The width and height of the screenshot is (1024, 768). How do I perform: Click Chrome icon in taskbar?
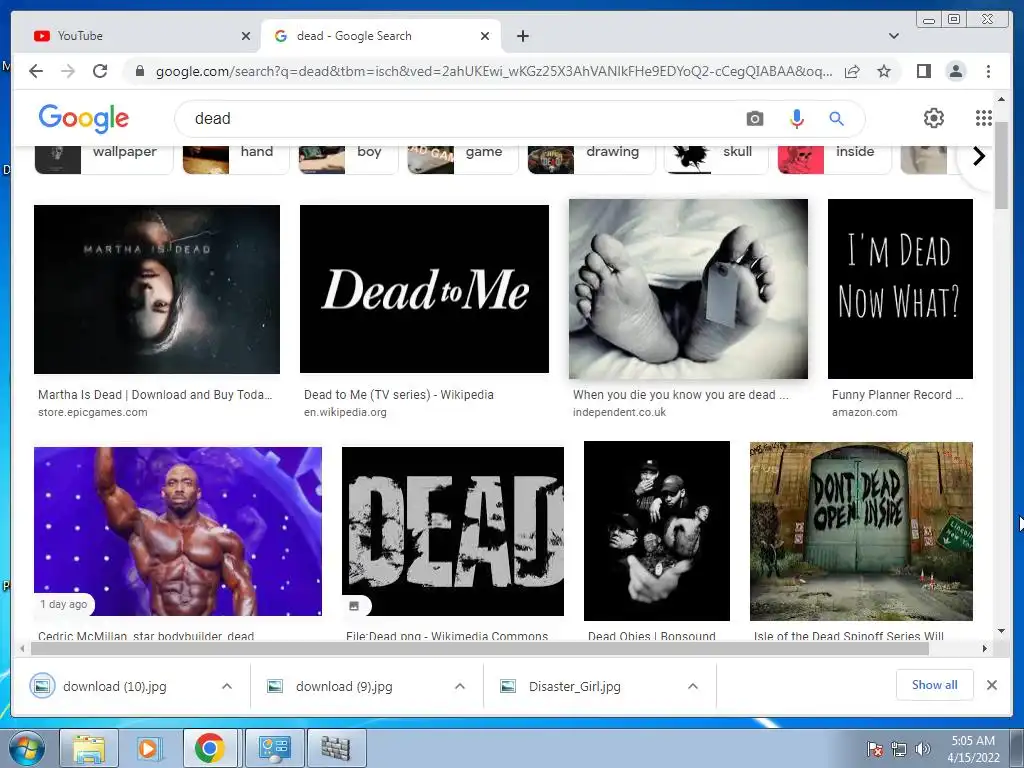(209, 748)
